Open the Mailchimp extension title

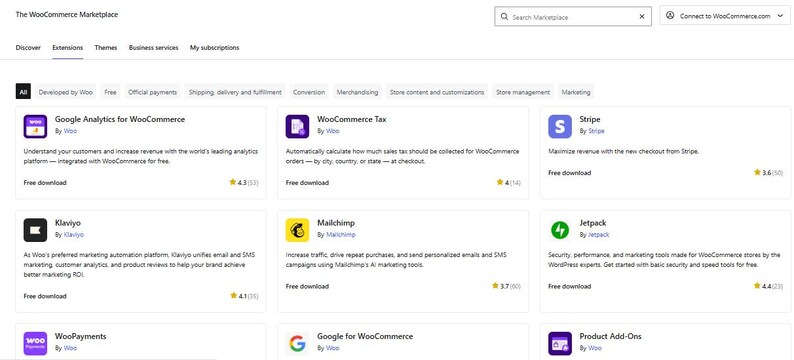[x=336, y=223]
